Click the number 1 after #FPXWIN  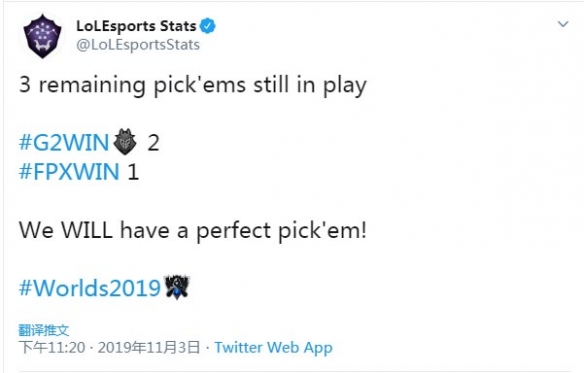133,172
